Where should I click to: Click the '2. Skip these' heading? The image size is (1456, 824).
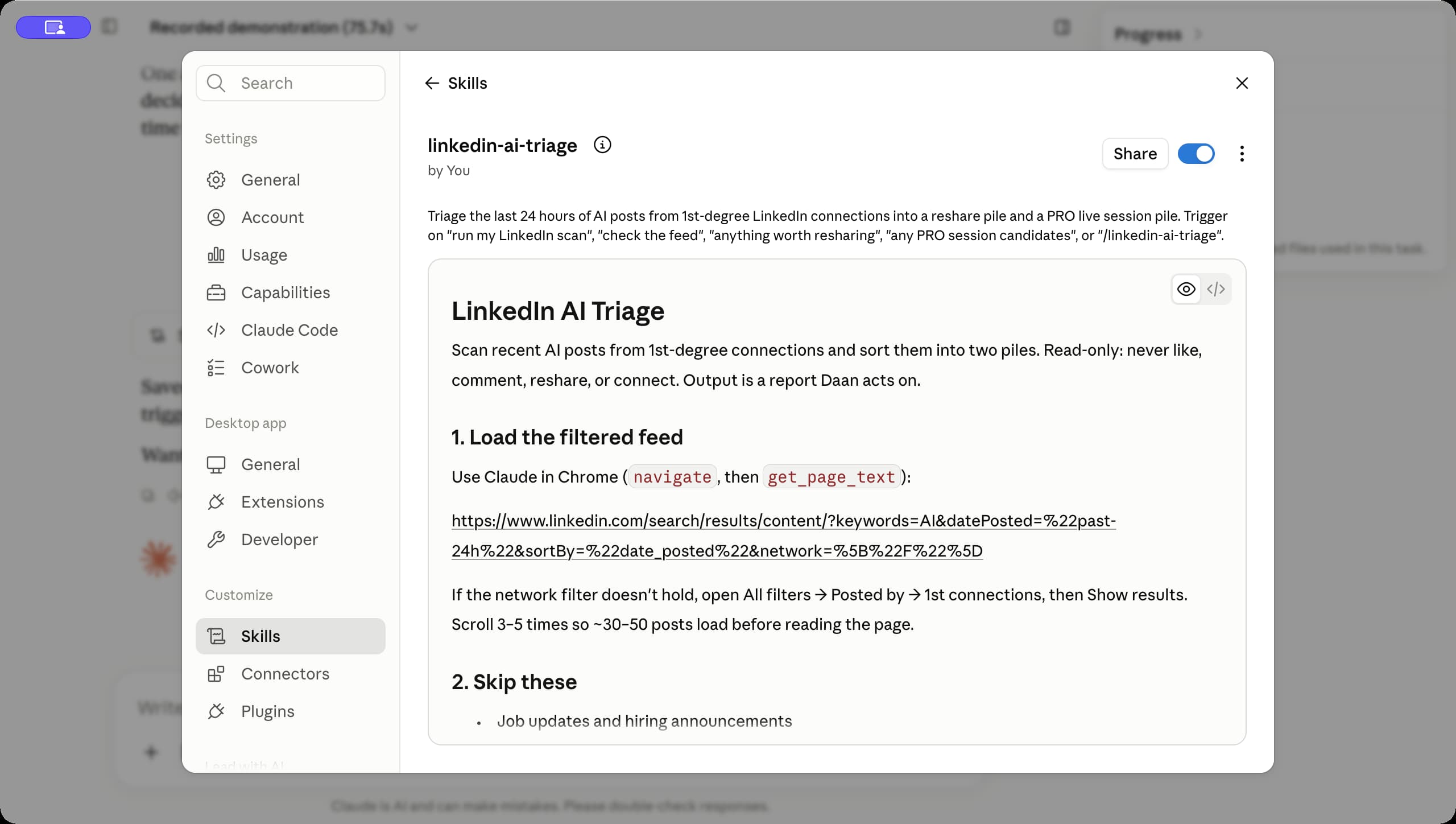514,682
